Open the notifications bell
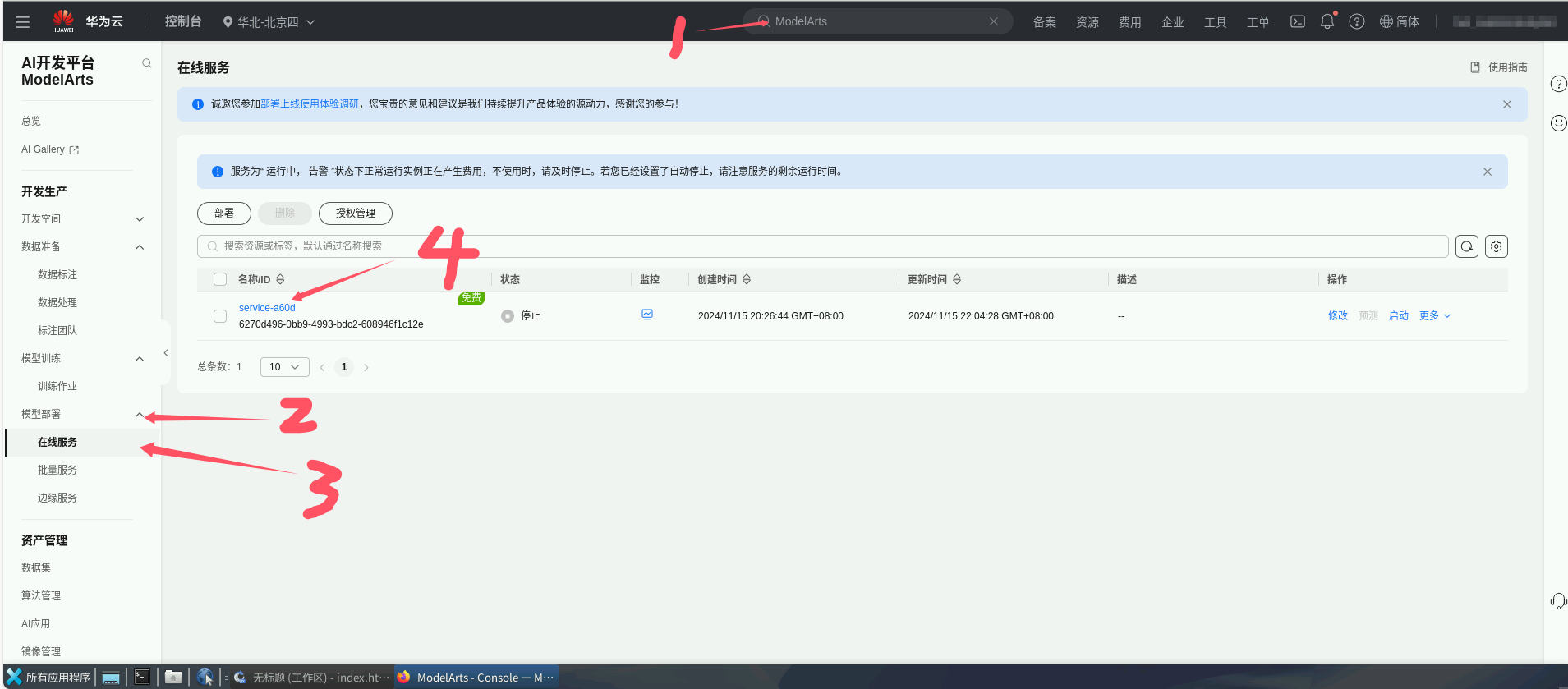 [1327, 22]
